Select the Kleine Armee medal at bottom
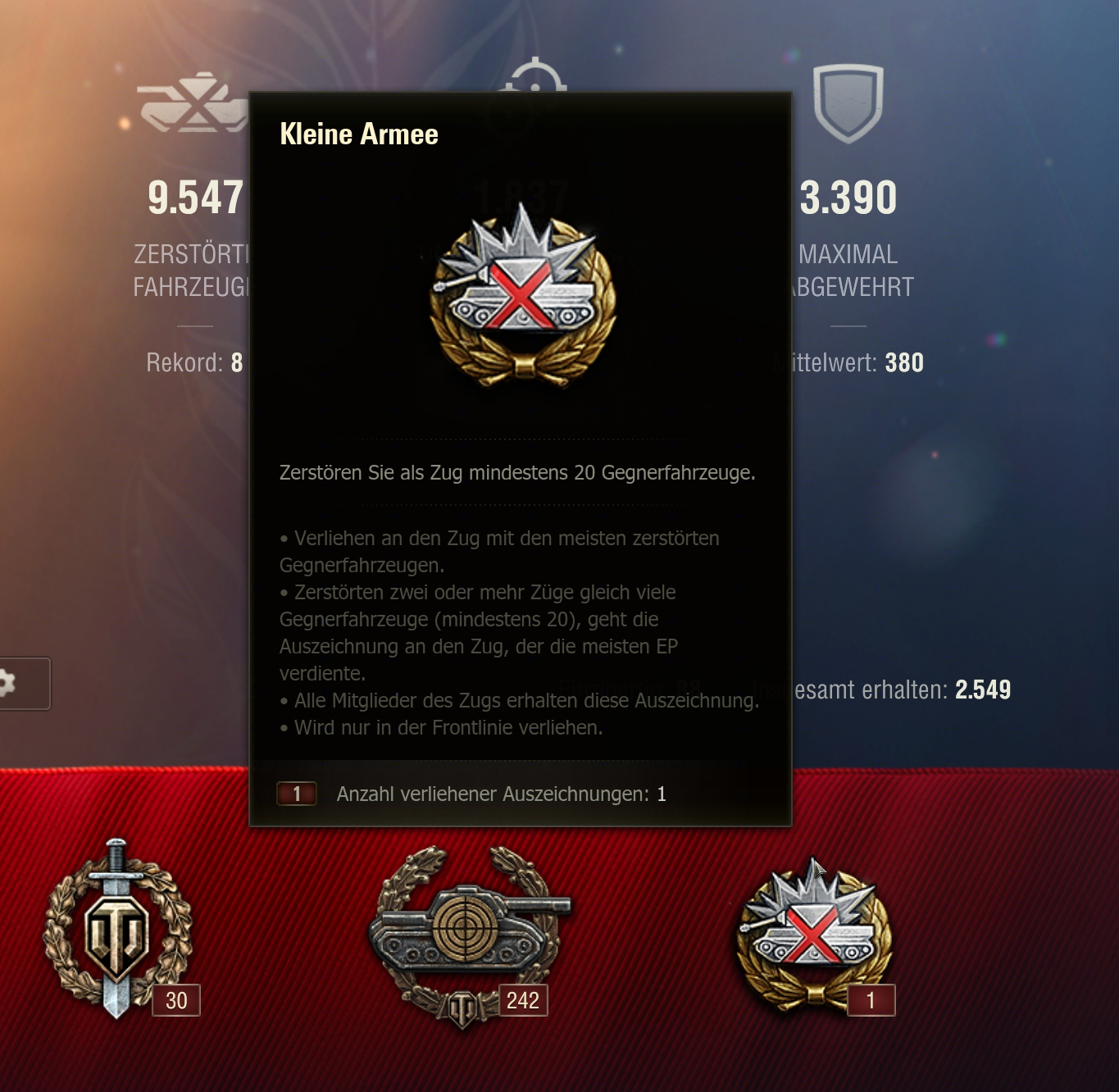Viewport: 1119px width, 1092px height. pos(813,931)
